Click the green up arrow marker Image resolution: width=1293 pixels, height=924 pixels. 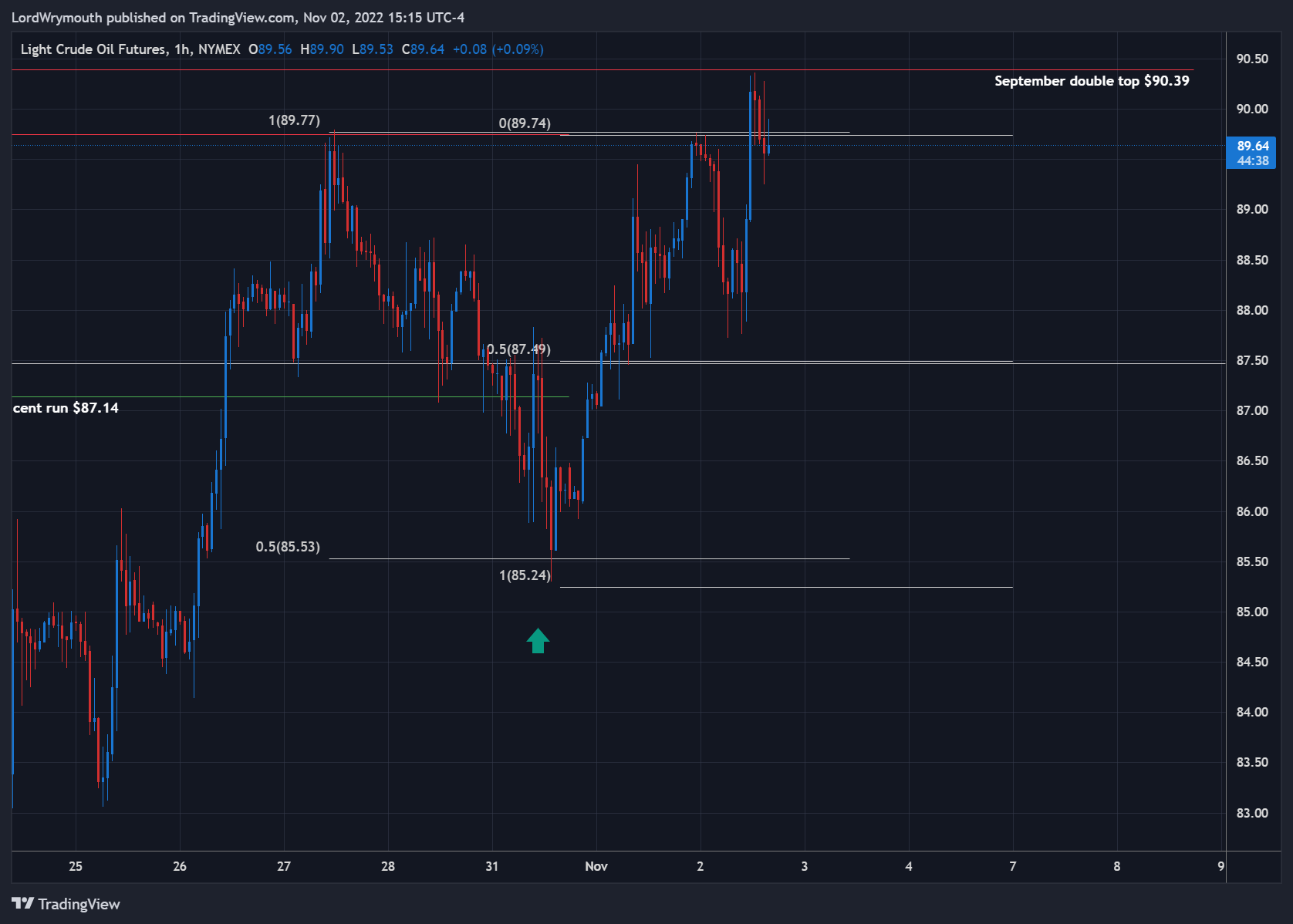538,640
